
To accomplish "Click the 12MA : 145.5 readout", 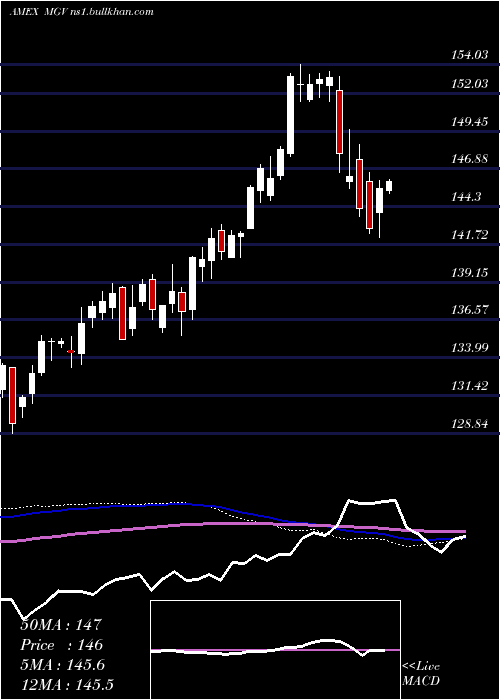I will (69, 684).
